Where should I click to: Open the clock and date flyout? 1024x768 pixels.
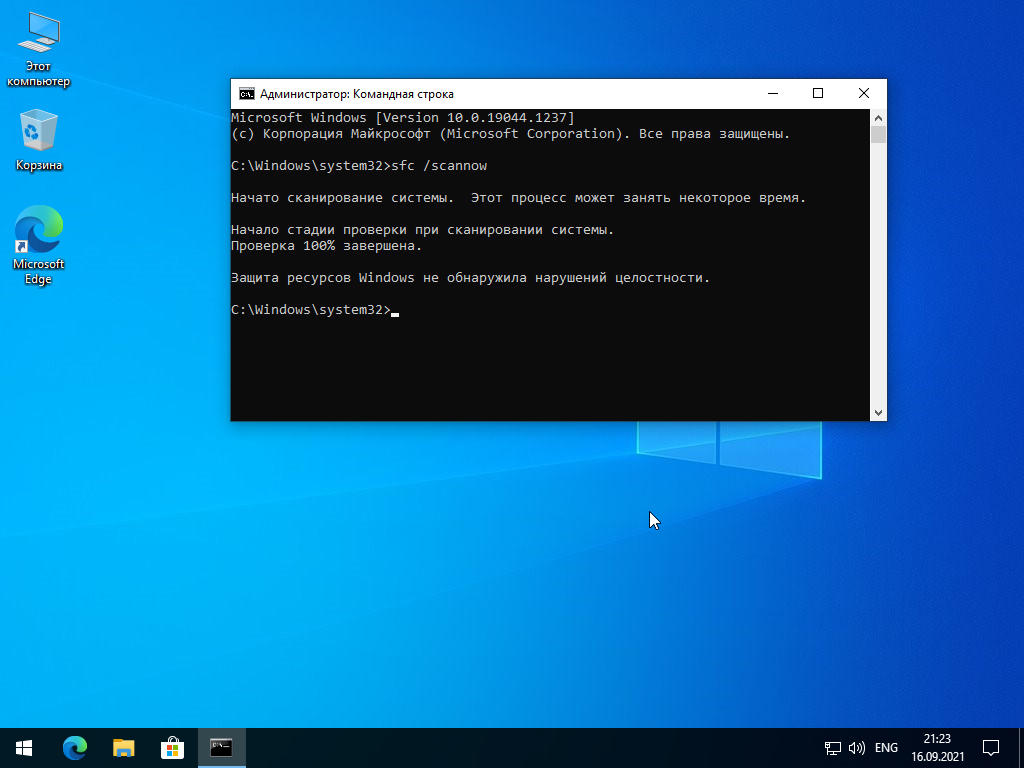[x=937, y=747]
